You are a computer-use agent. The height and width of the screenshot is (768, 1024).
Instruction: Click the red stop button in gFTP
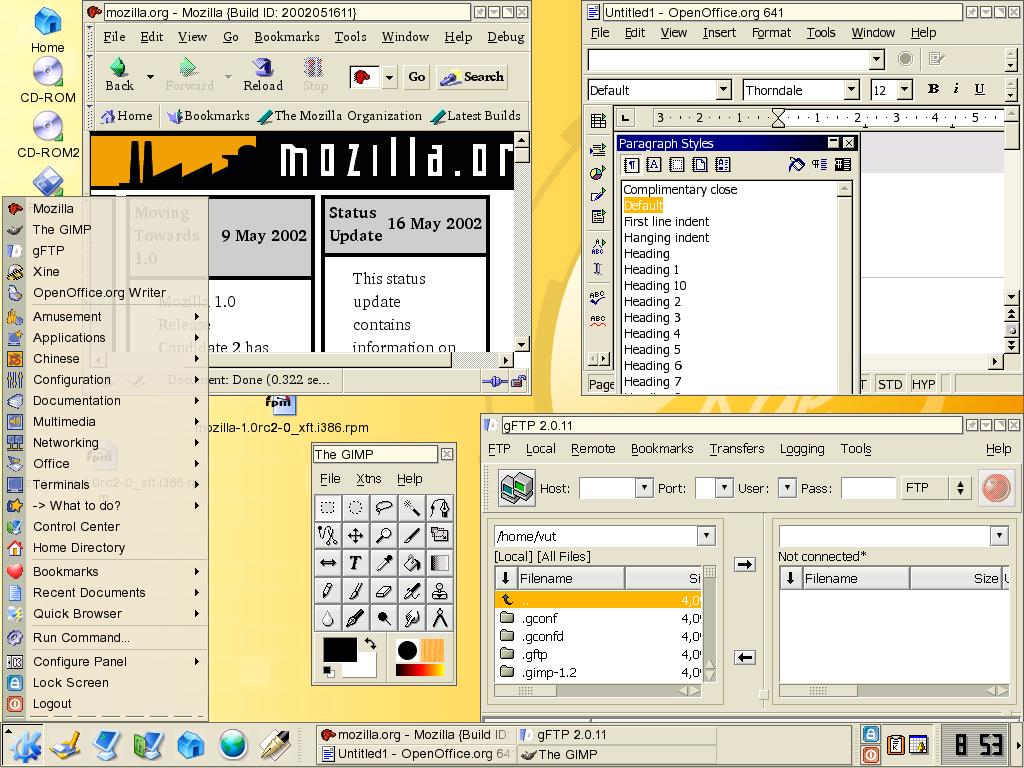click(x=996, y=488)
